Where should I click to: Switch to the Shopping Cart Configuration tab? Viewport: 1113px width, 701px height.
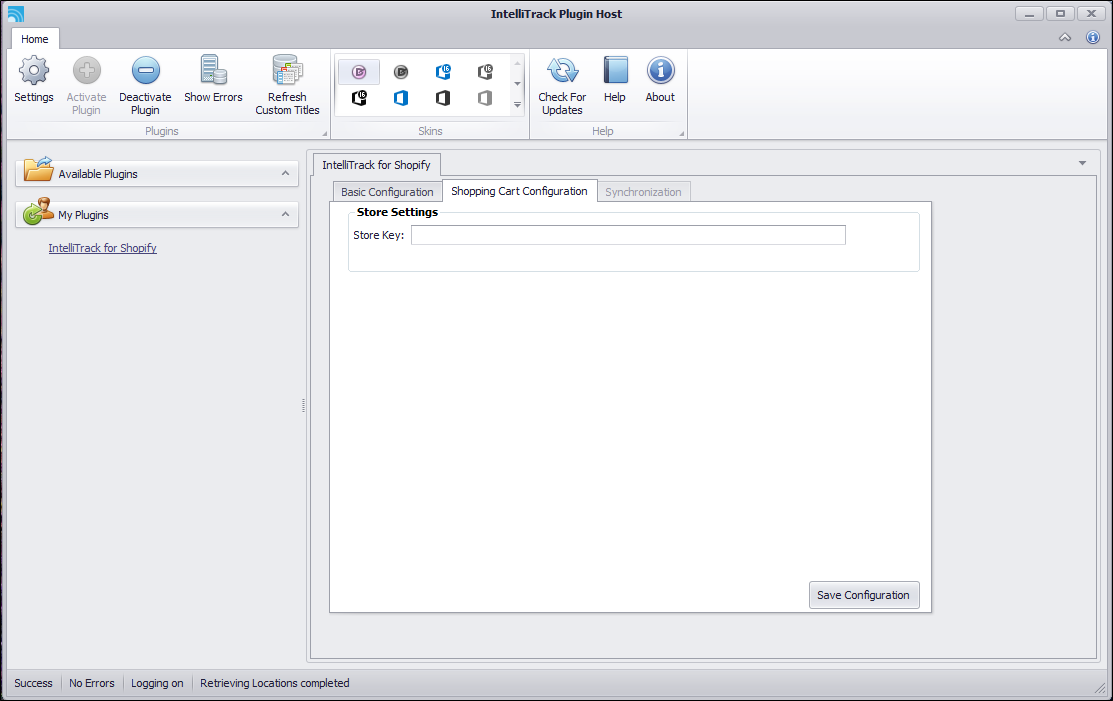520,191
